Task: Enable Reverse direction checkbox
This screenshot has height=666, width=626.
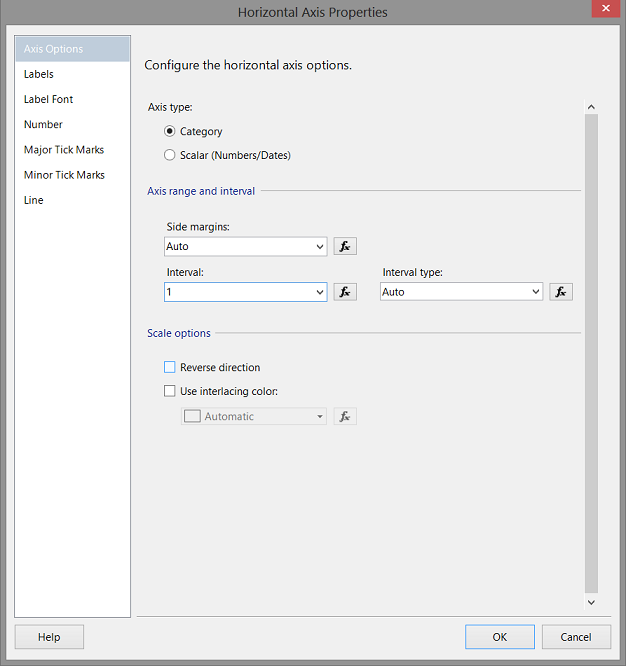Action: (170, 367)
